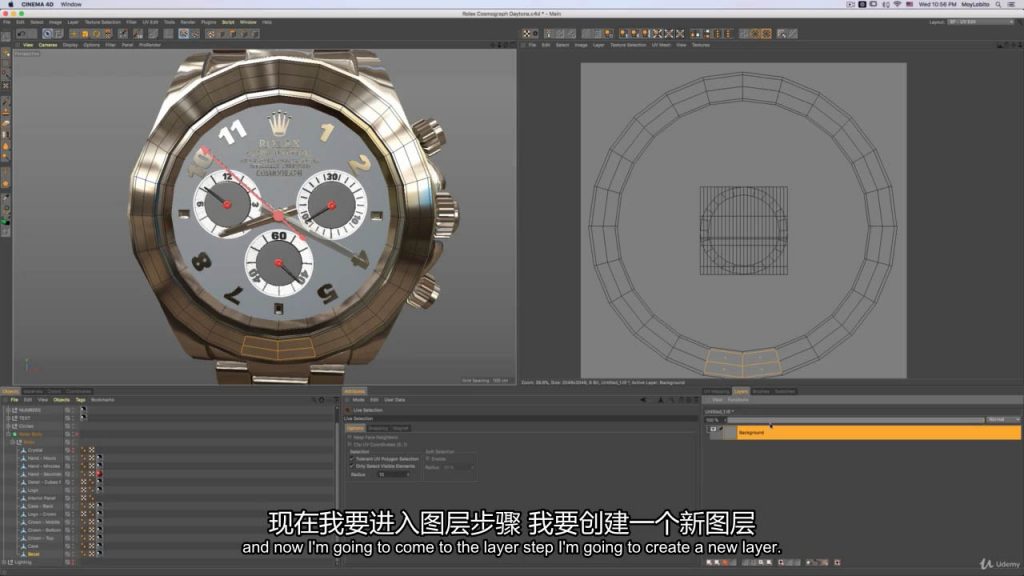The height and width of the screenshot is (576, 1024).
Task: Toggle Tolerant UV Polygon Selection checkbox
Action: 351,459
